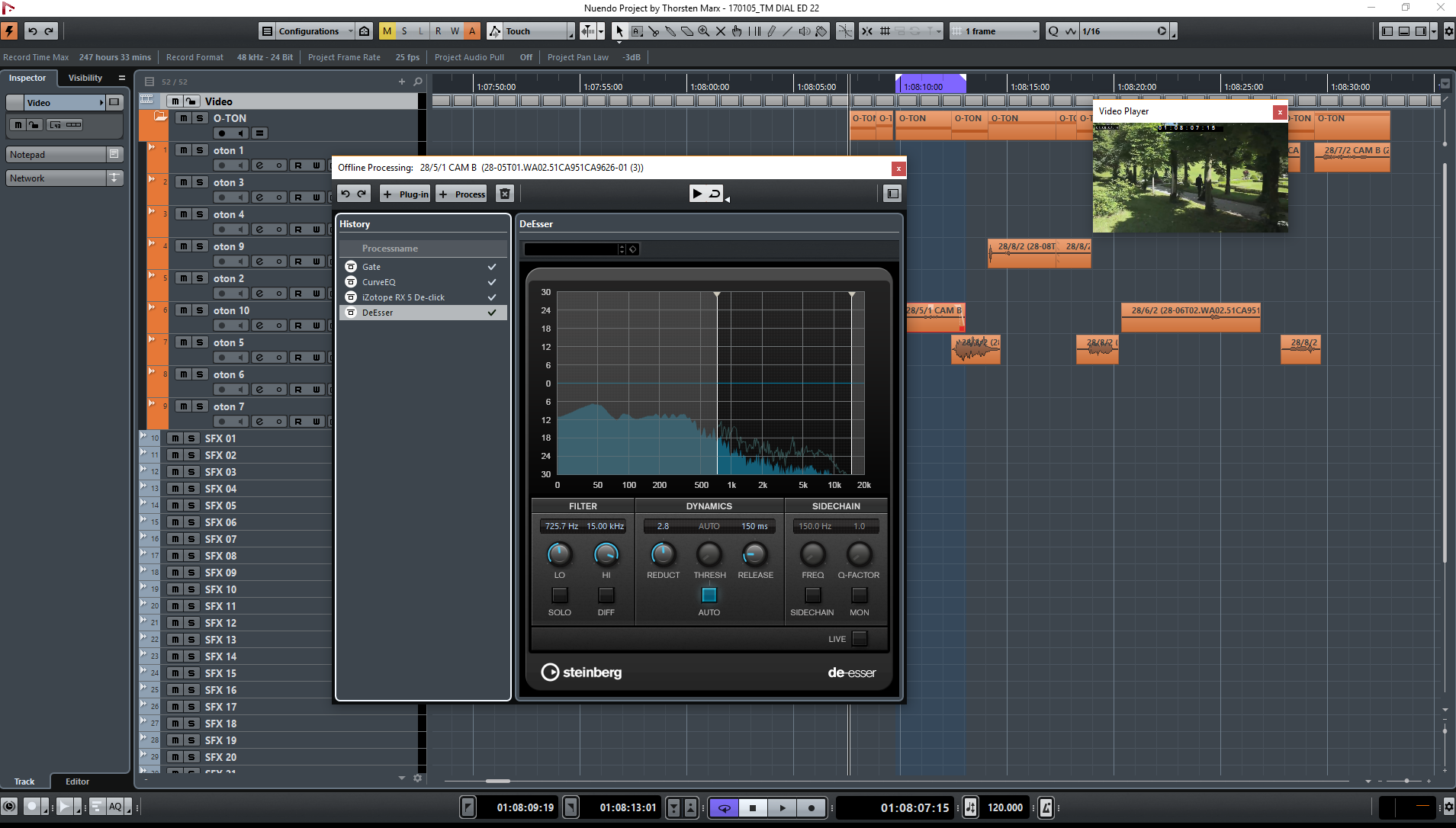Open the Configurations dropdown
This screenshot has width=1456, height=828.
coord(308,31)
